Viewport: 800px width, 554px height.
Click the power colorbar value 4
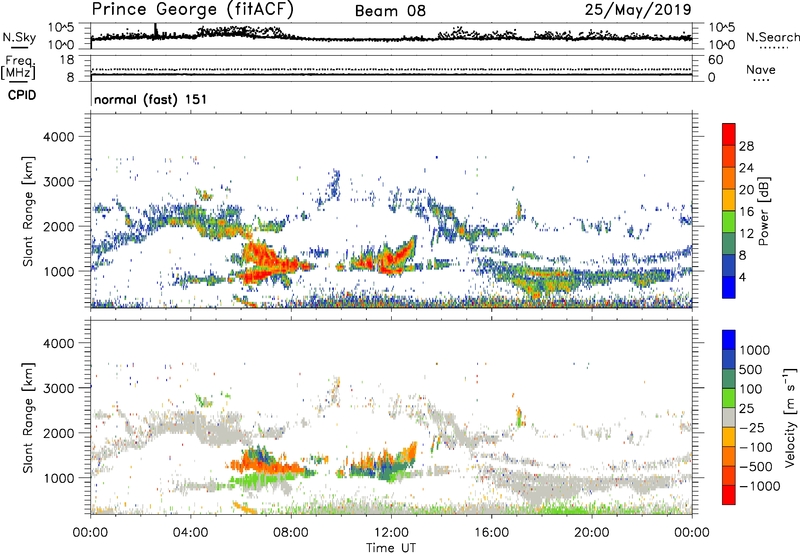tap(742, 277)
